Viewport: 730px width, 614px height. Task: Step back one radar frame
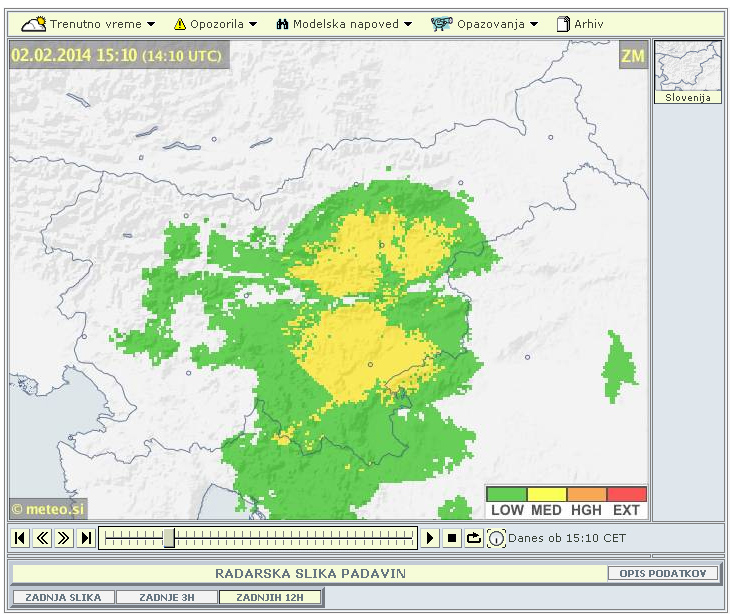point(42,538)
